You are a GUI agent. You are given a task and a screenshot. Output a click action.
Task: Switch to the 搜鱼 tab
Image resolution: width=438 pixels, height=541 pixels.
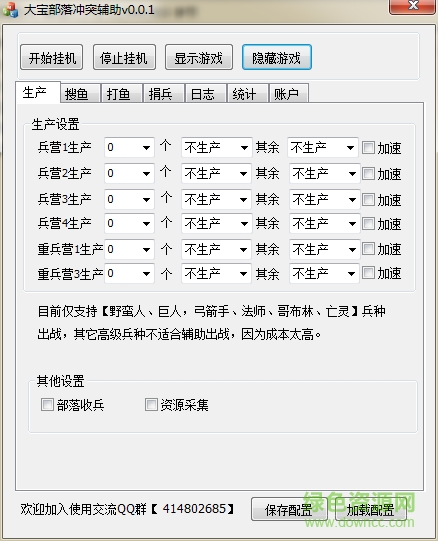[81, 94]
